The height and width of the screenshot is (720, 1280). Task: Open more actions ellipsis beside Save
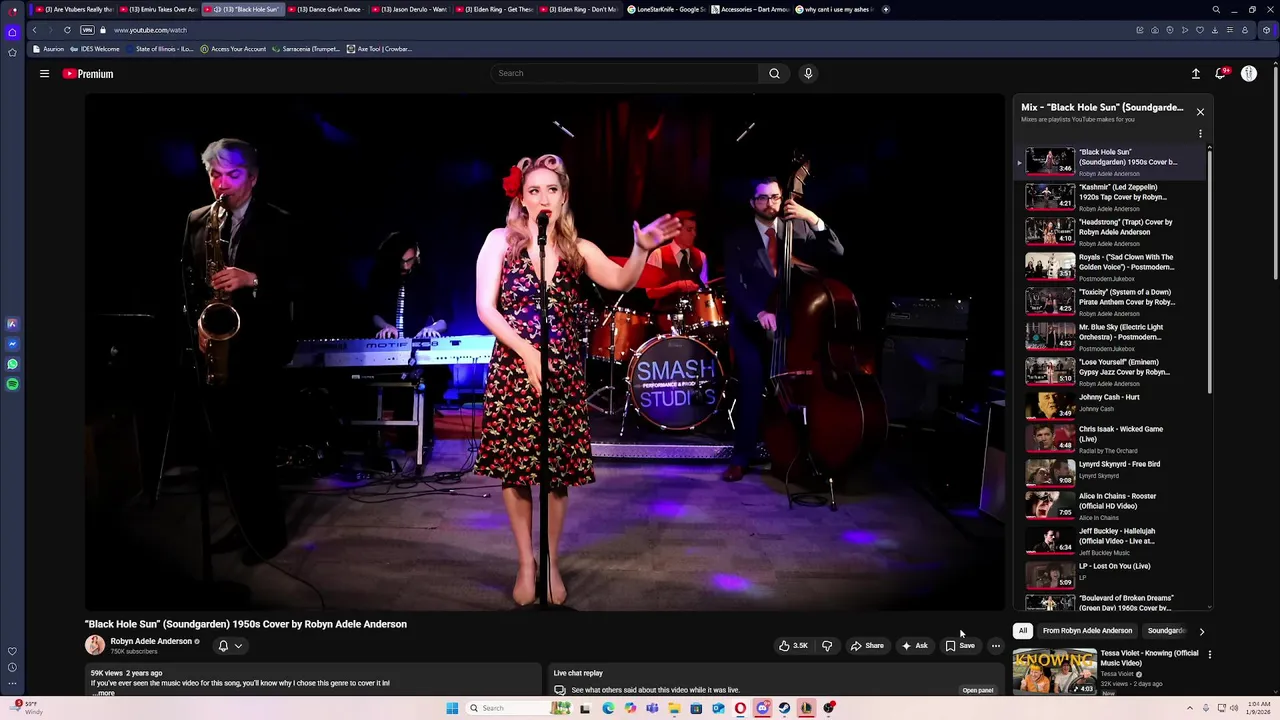coord(995,646)
